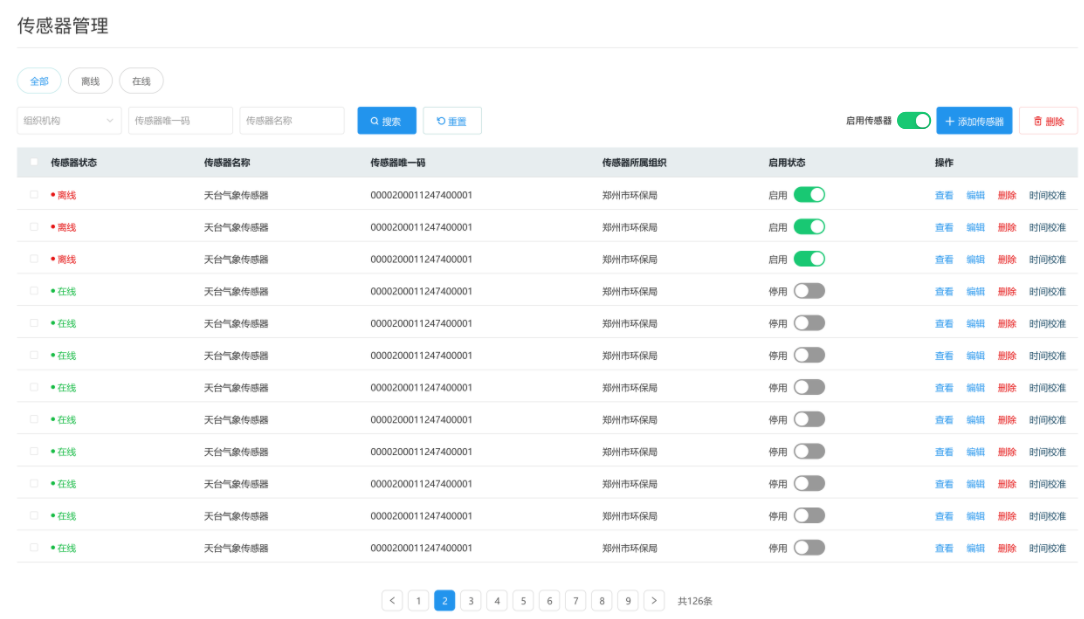This screenshot has width=1084, height=619.
Task: Click time calibration in third row
Action: (1047, 260)
